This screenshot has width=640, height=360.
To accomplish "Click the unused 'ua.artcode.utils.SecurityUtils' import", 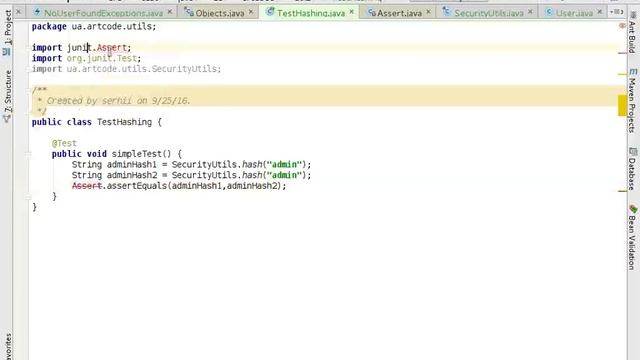I will point(142,69).
